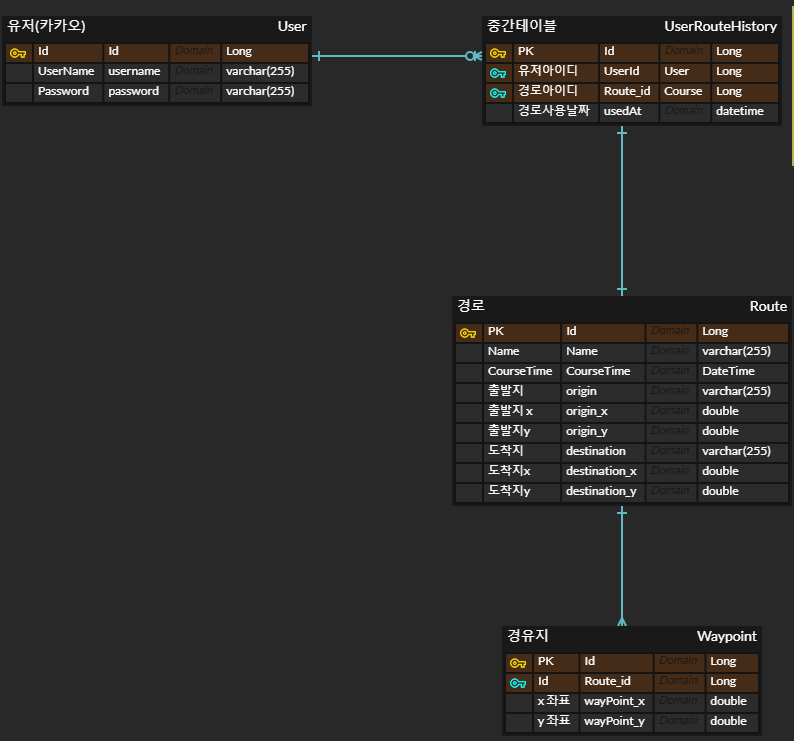Click the Domain placeholder in wayPoint_y row
Screen dimensions: 794x741
click(679, 722)
